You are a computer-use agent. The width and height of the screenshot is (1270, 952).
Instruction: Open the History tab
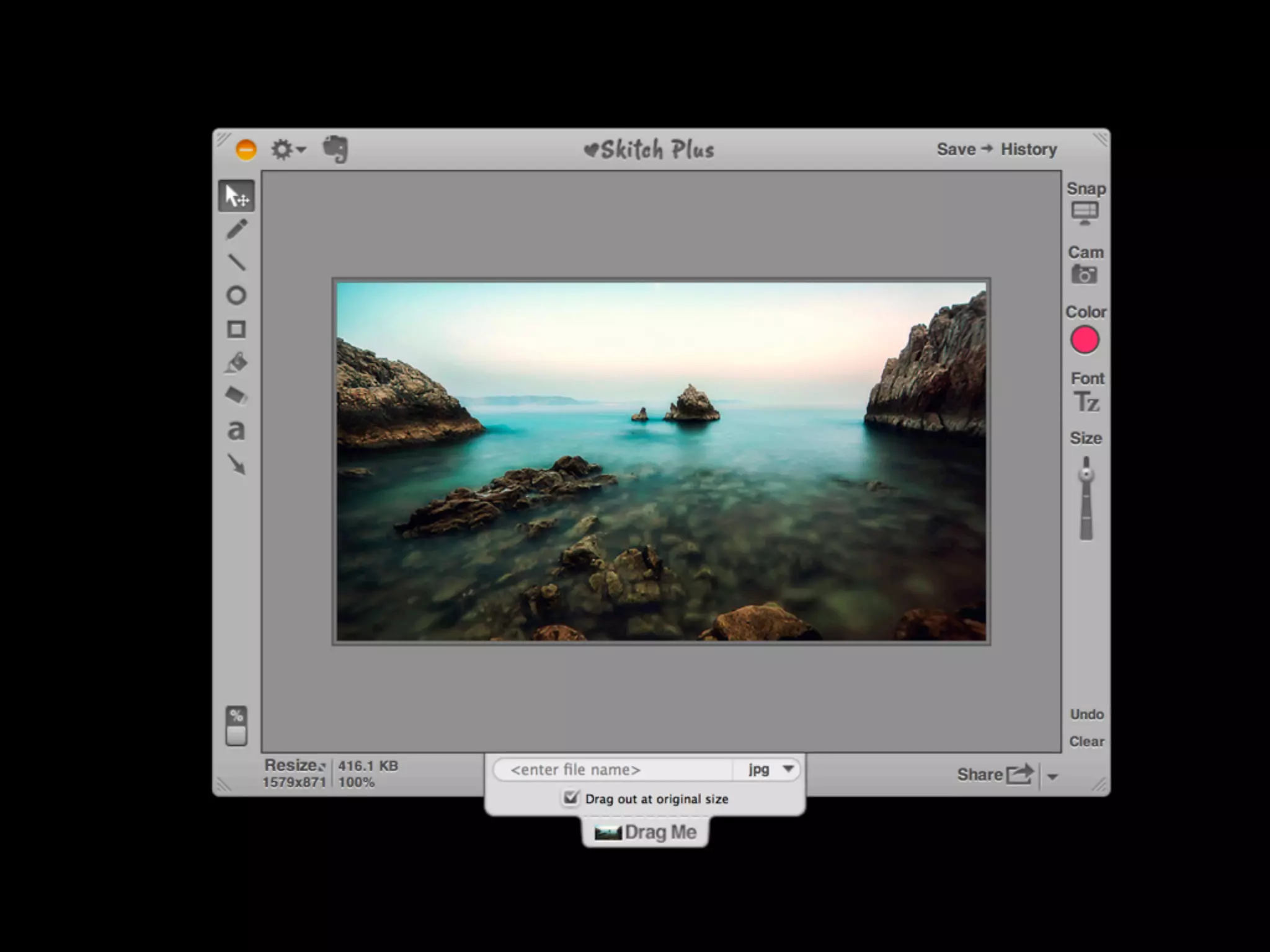click(x=1028, y=149)
